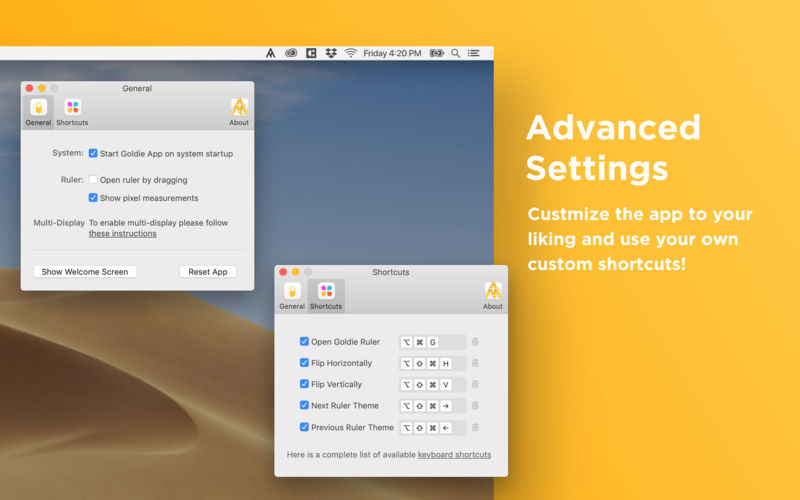
Task: Open About in General window toolbar
Action: (239, 112)
